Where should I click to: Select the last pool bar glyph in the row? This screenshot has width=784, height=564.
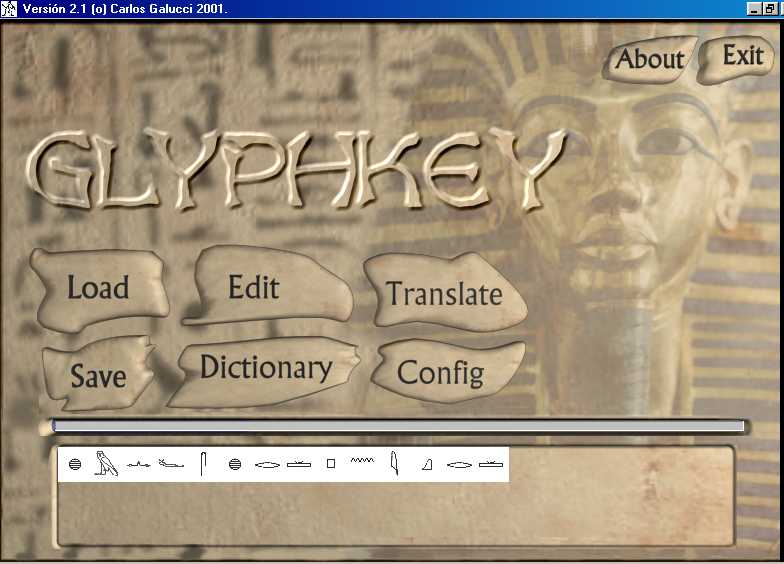[490, 464]
